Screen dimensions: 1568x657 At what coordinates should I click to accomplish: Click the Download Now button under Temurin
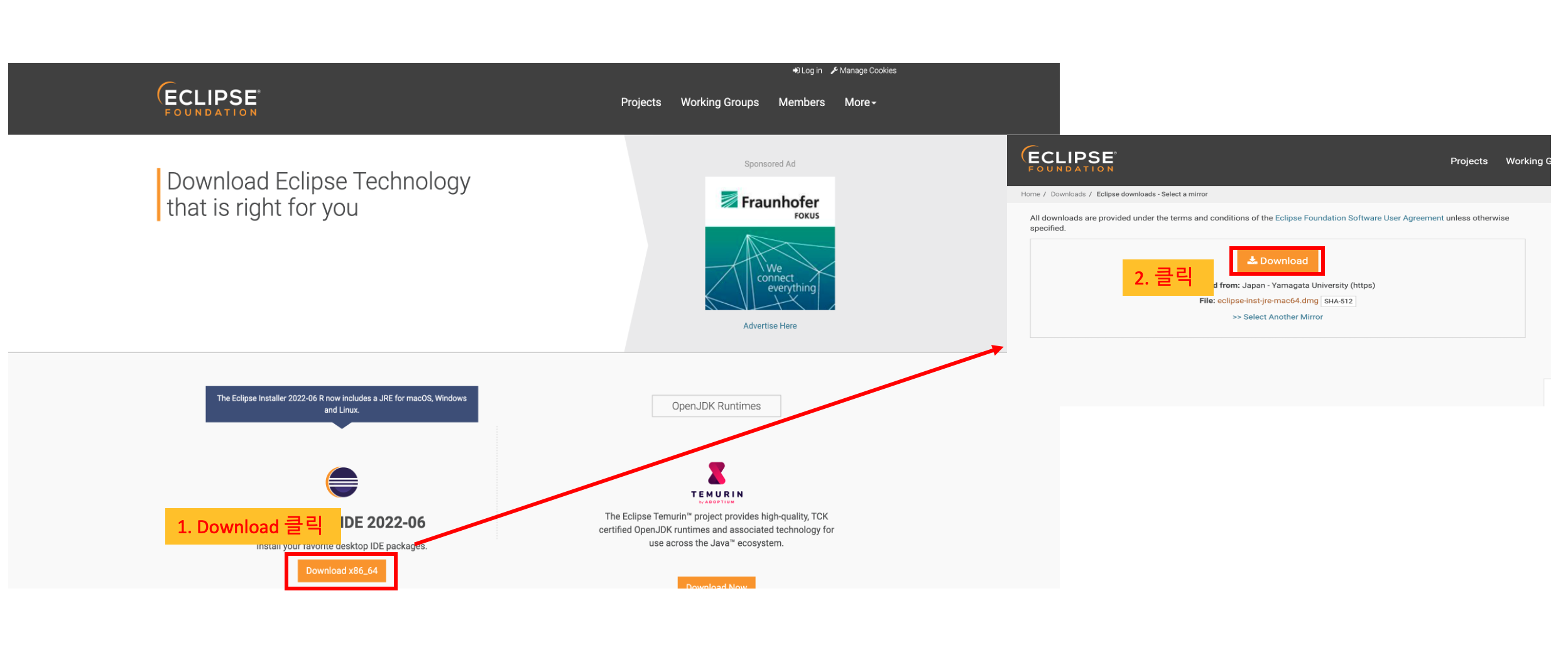(x=716, y=584)
